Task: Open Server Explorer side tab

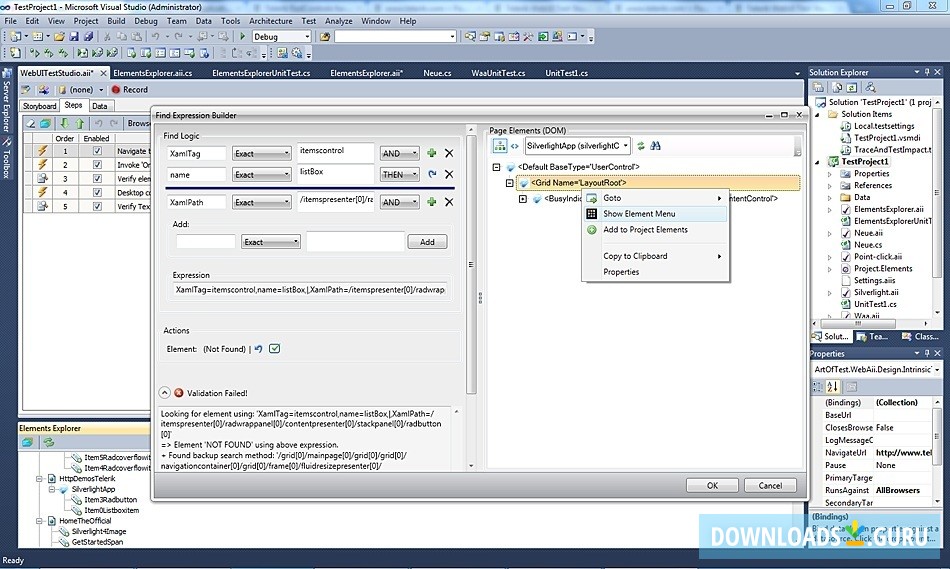Action: coord(7,101)
